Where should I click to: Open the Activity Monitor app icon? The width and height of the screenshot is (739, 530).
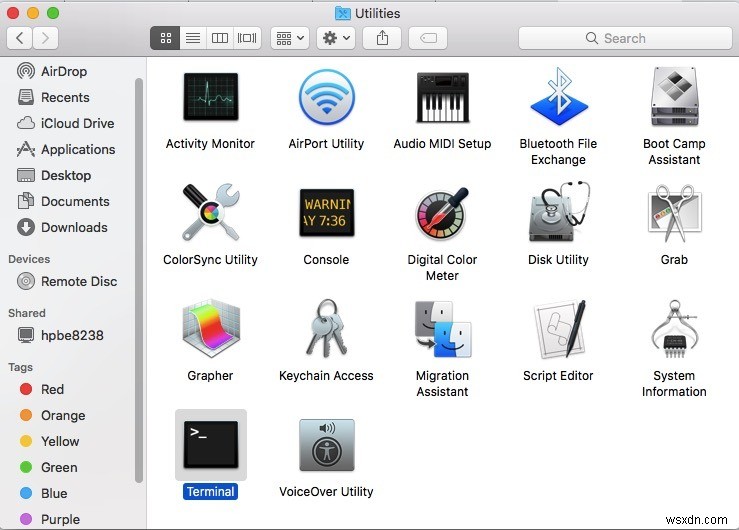[211, 97]
